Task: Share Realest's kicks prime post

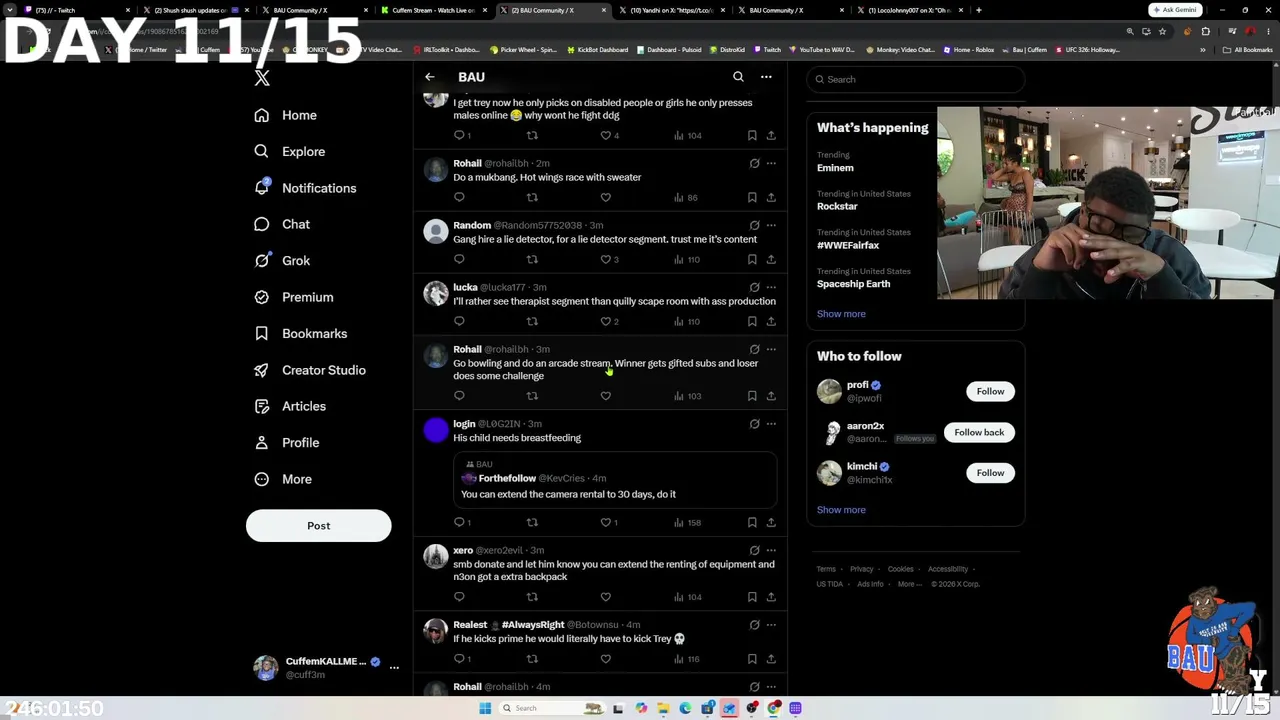Action: (771, 659)
